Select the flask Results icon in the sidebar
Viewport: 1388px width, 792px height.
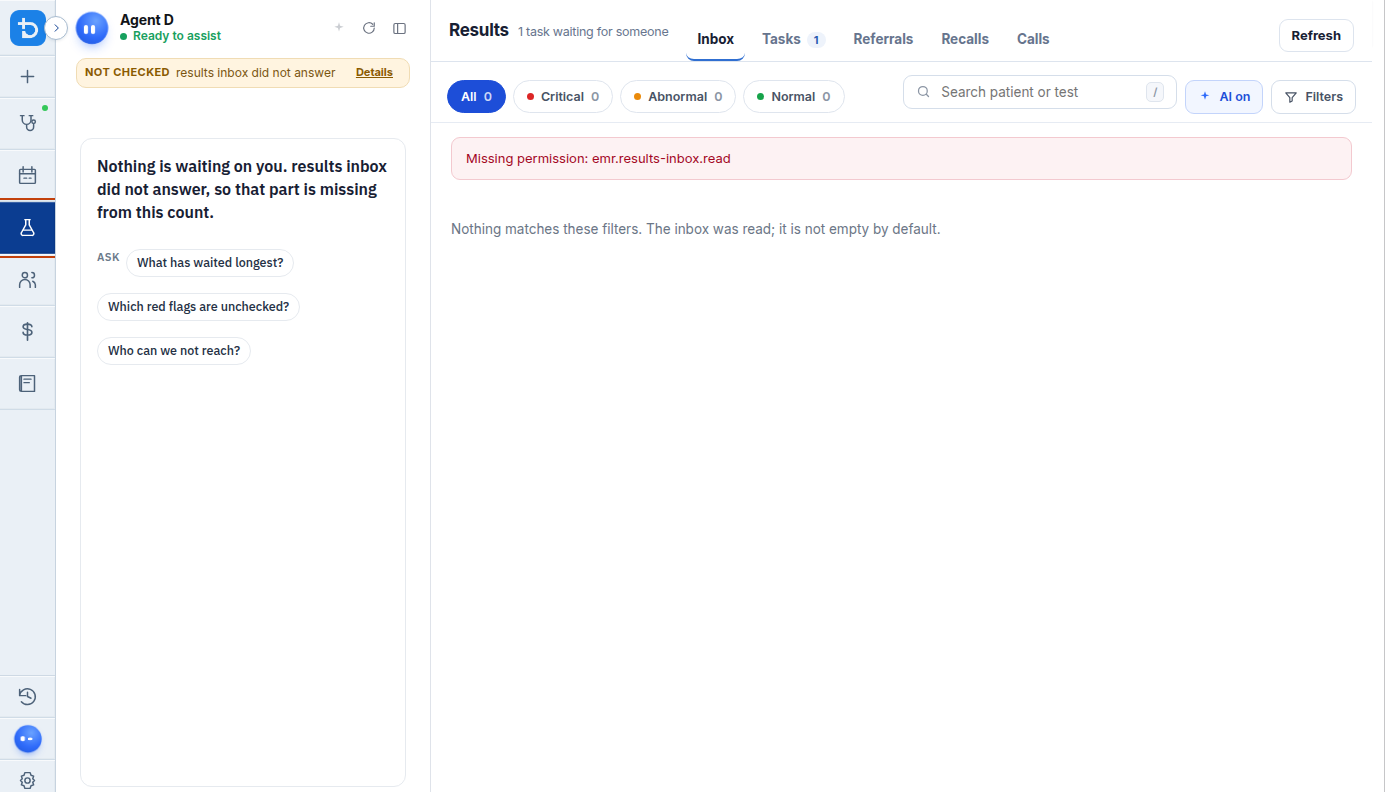pos(27,228)
